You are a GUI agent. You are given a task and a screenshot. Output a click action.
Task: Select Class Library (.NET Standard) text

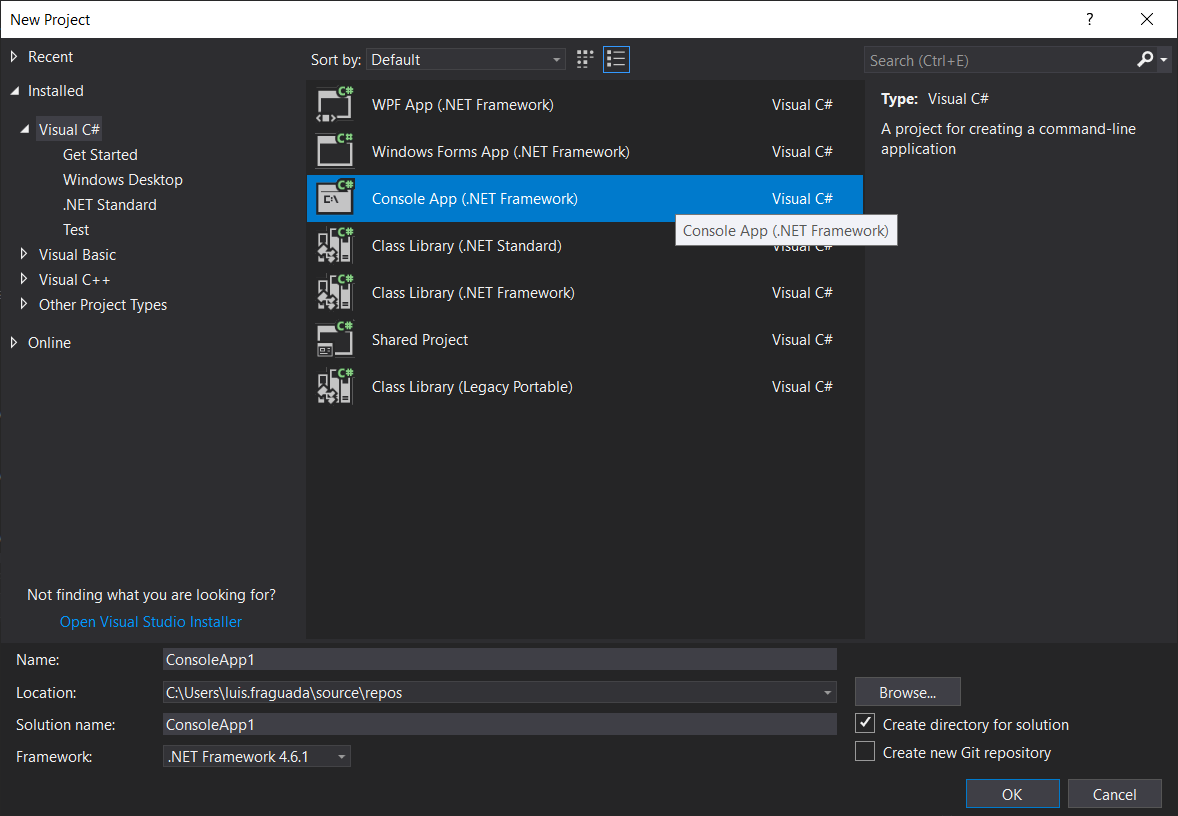(467, 246)
